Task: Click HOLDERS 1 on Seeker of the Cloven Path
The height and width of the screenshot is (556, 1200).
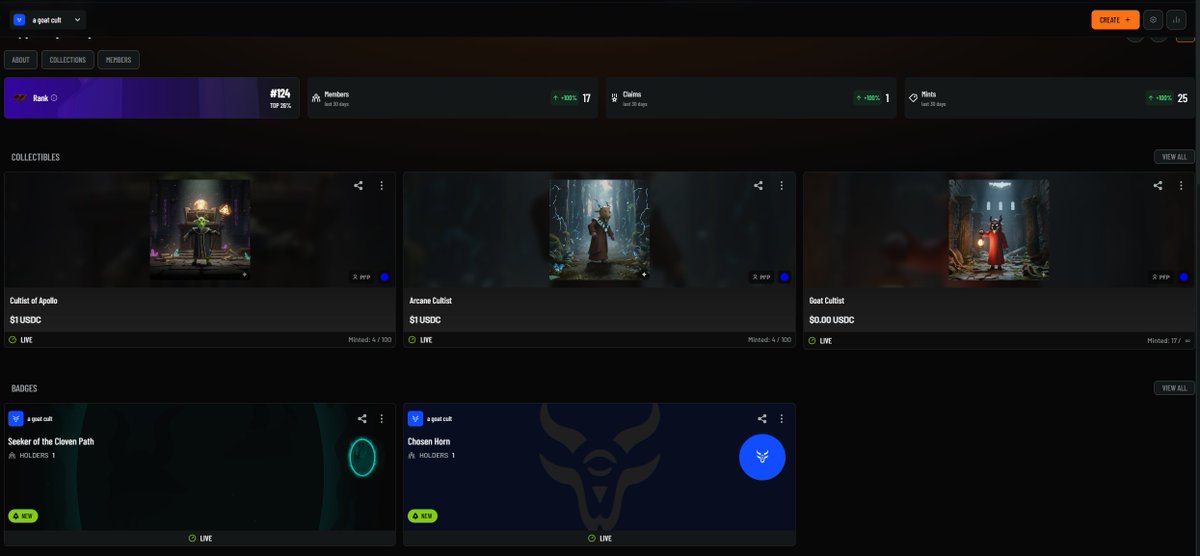Action: 32,456
